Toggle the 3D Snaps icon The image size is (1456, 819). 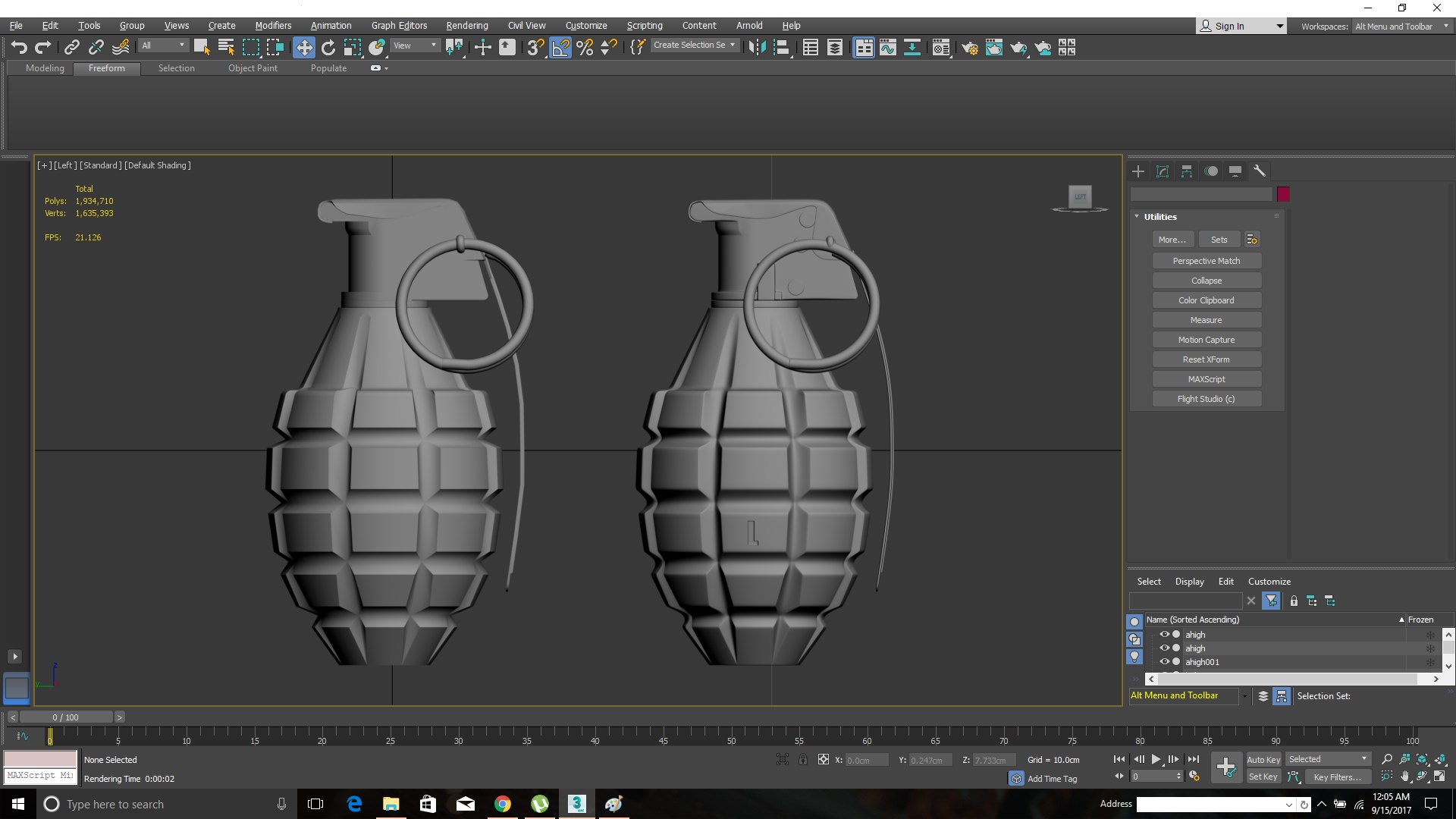[x=535, y=47]
